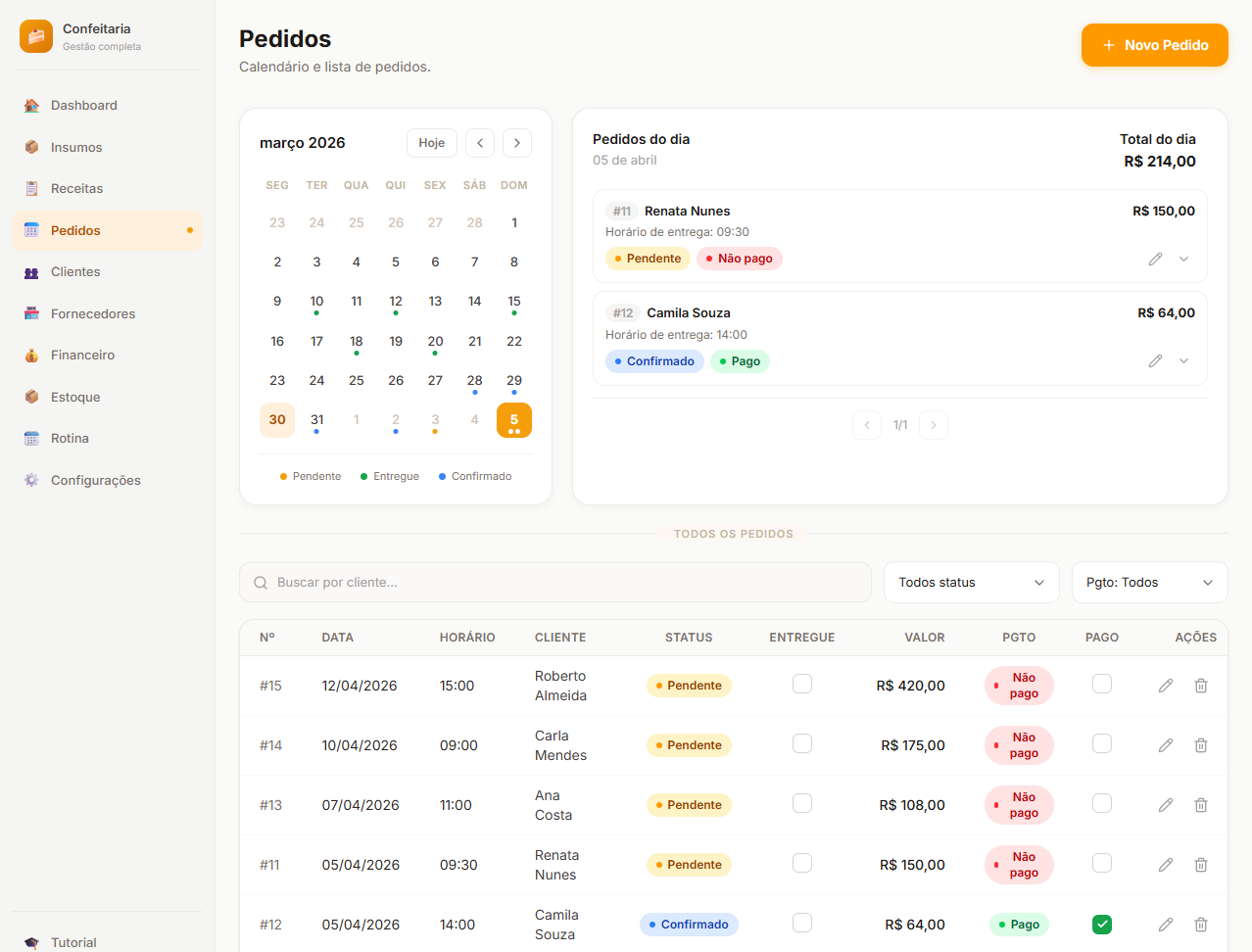Image resolution: width=1252 pixels, height=952 pixels.
Task: Click the Confeitaria cake logo icon
Action: pos(36,36)
